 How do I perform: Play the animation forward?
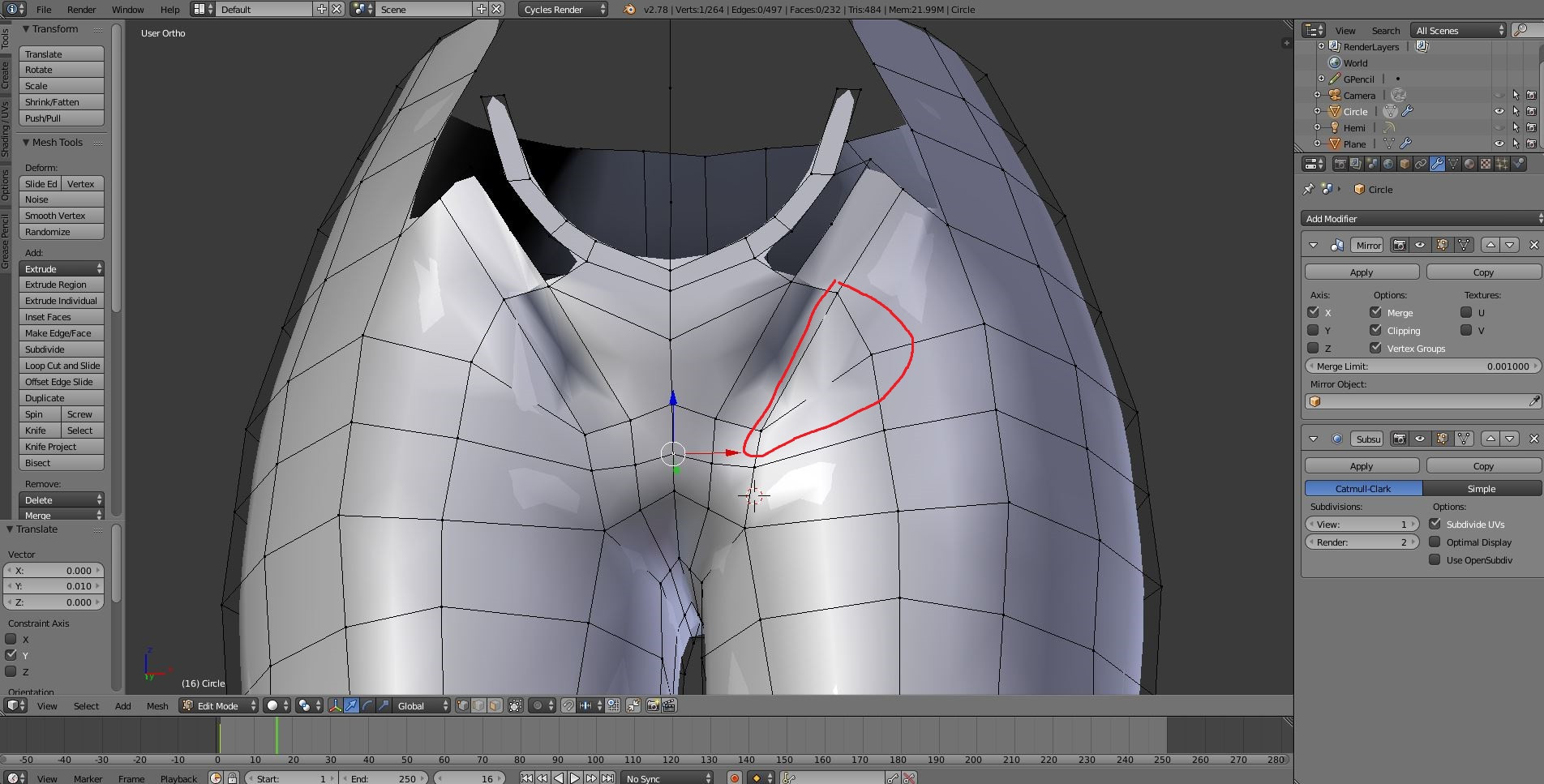(x=575, y=778)
